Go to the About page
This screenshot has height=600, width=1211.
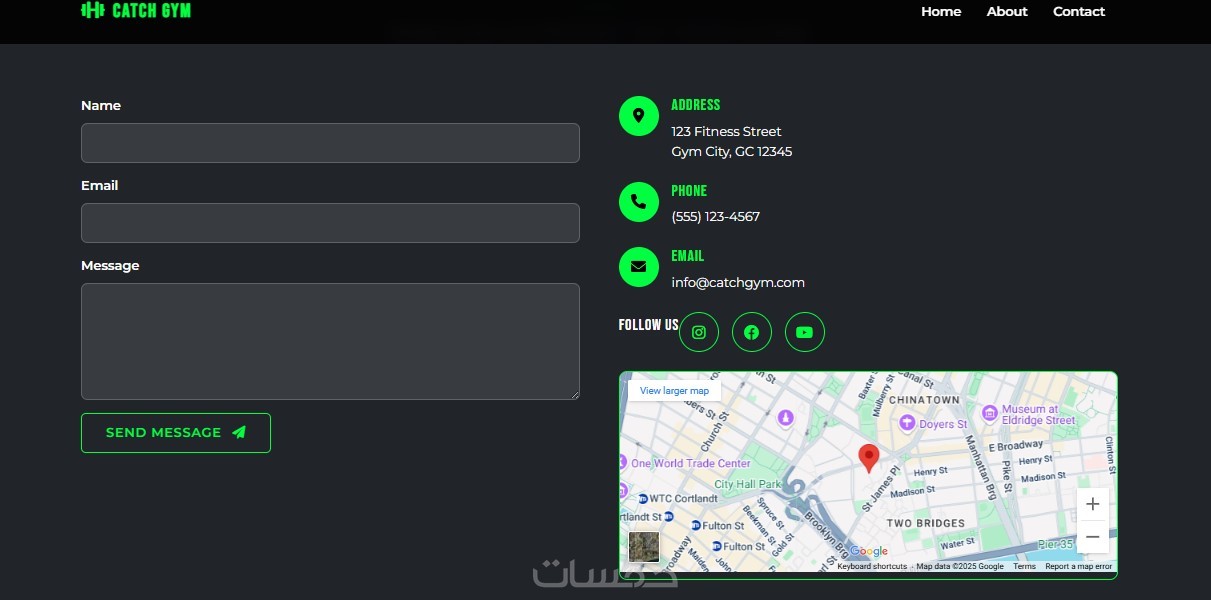coord(1007,12)
